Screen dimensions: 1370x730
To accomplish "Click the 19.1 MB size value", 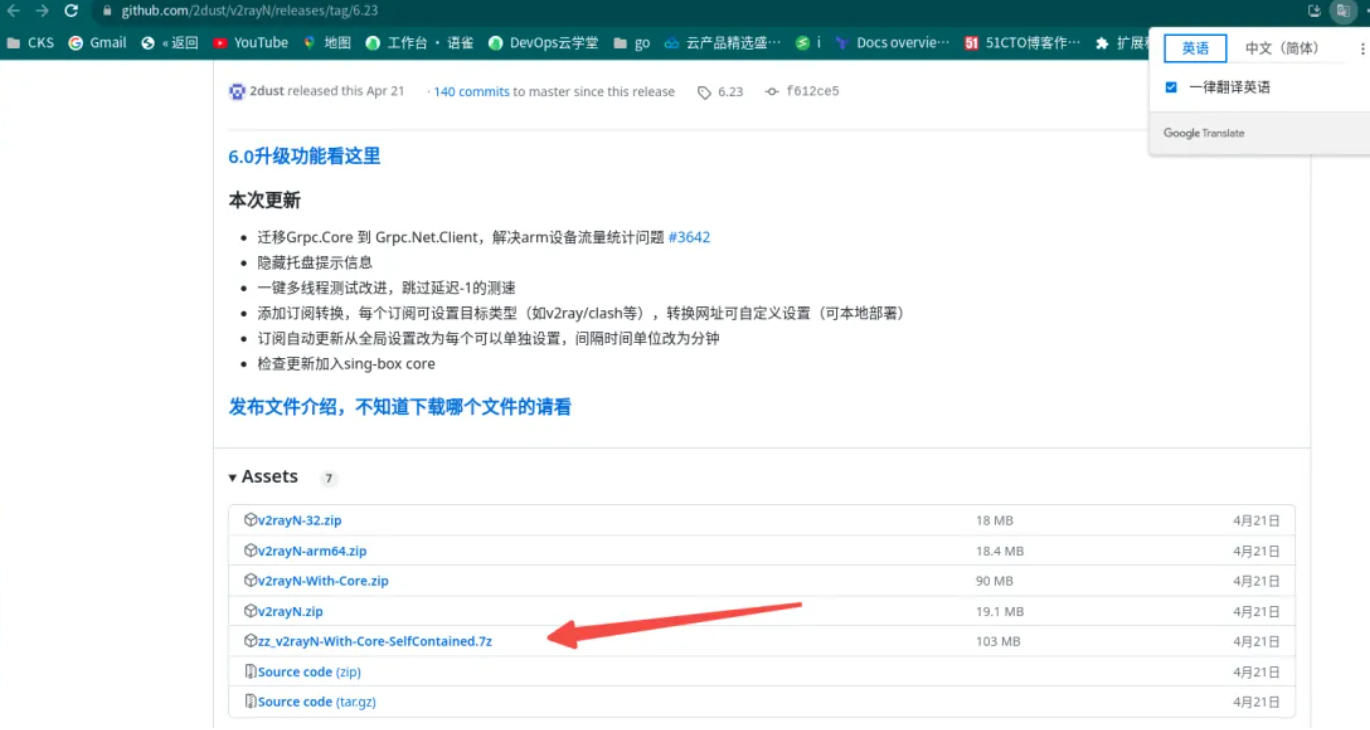I will coord(1000,611).
